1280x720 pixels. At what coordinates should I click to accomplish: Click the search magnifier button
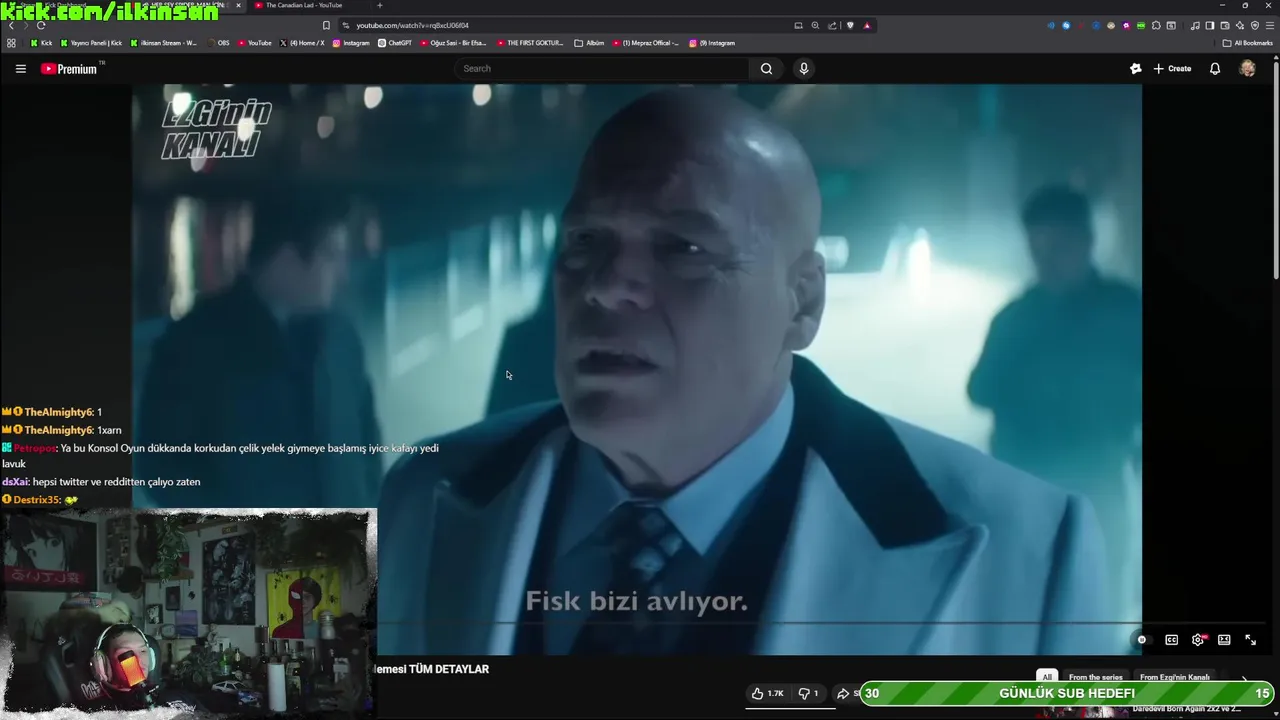coord(766,68)
